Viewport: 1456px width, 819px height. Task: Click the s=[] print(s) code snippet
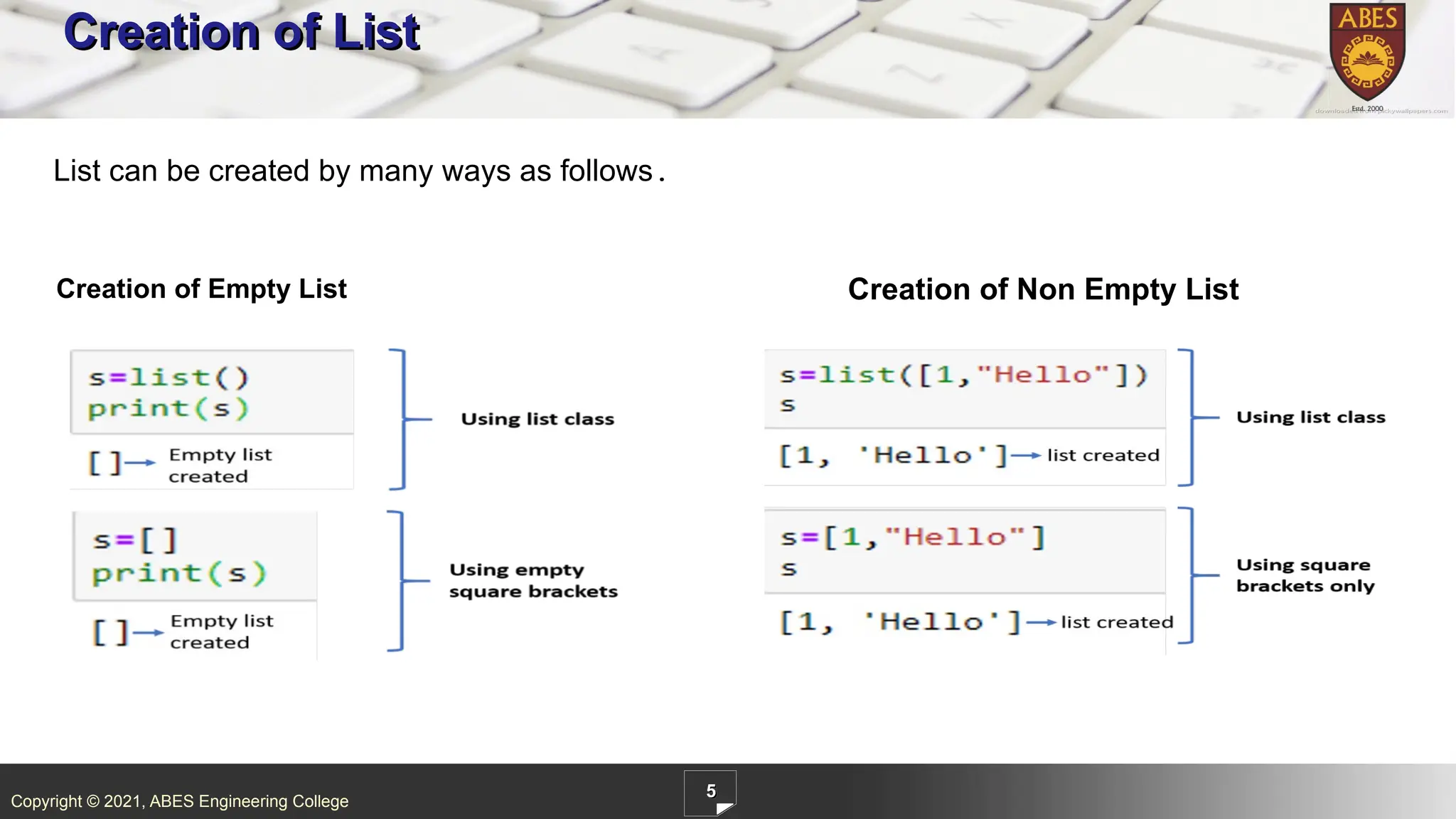(x=195, y=557)
